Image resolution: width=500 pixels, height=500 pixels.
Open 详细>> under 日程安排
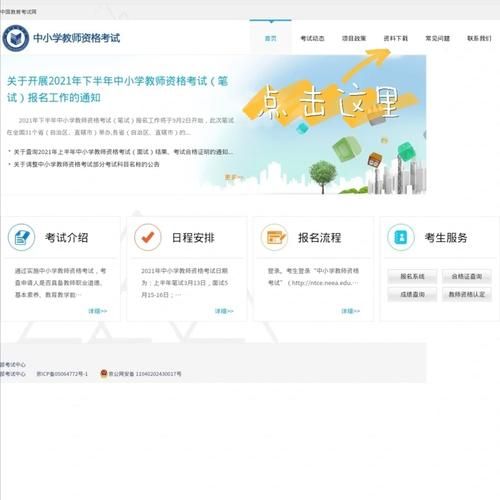tap(224, 311)
